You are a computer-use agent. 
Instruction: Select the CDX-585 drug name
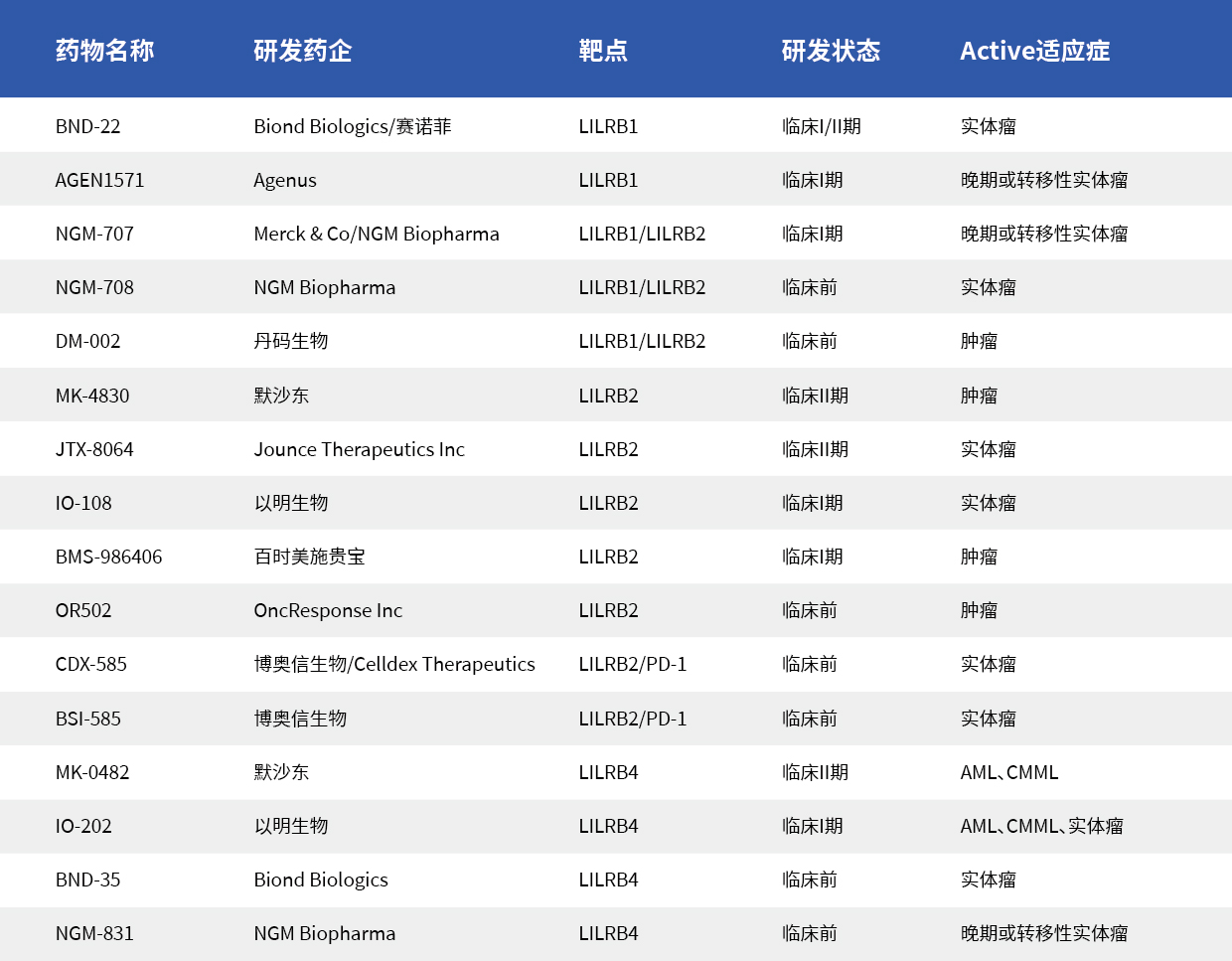90,665
